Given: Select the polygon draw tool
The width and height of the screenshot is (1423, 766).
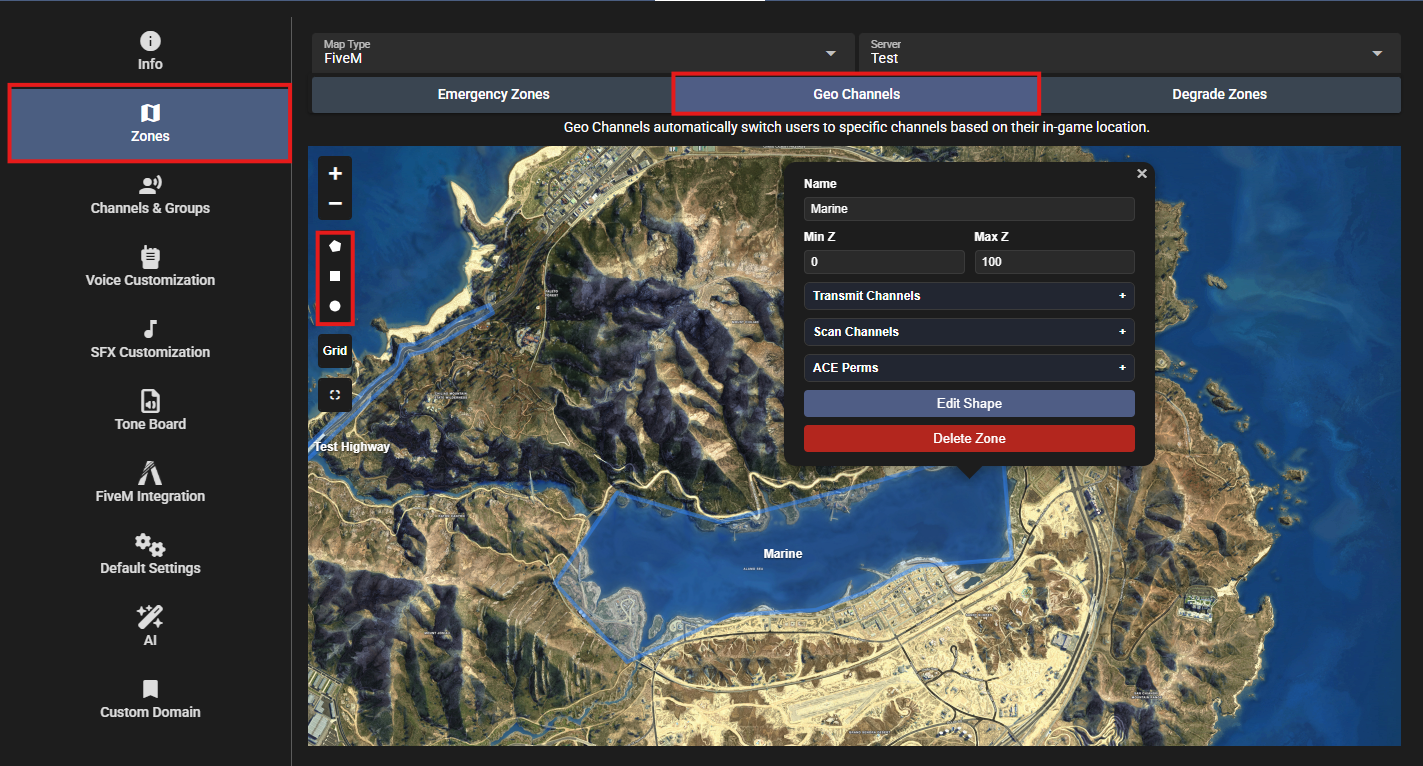Looking at the screenshot, I should (335, 245).
